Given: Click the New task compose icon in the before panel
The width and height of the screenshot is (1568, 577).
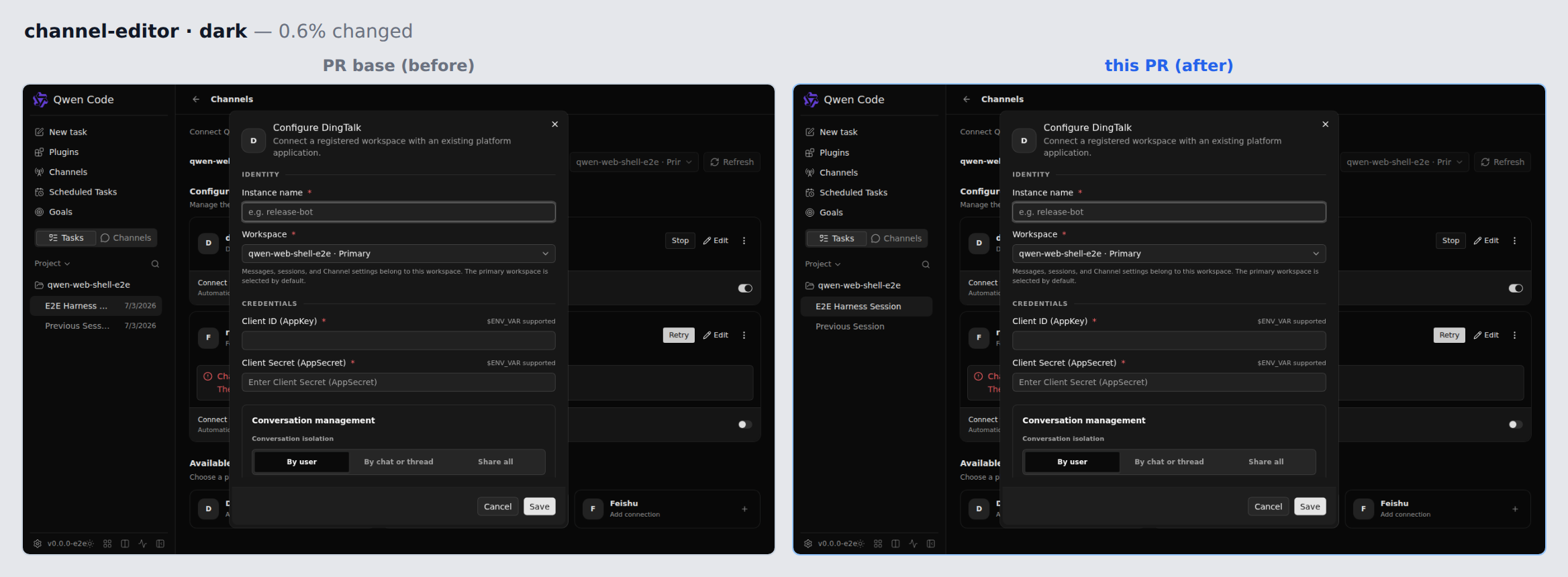Looking at the screenshot, I should click(x=40, y=132).
